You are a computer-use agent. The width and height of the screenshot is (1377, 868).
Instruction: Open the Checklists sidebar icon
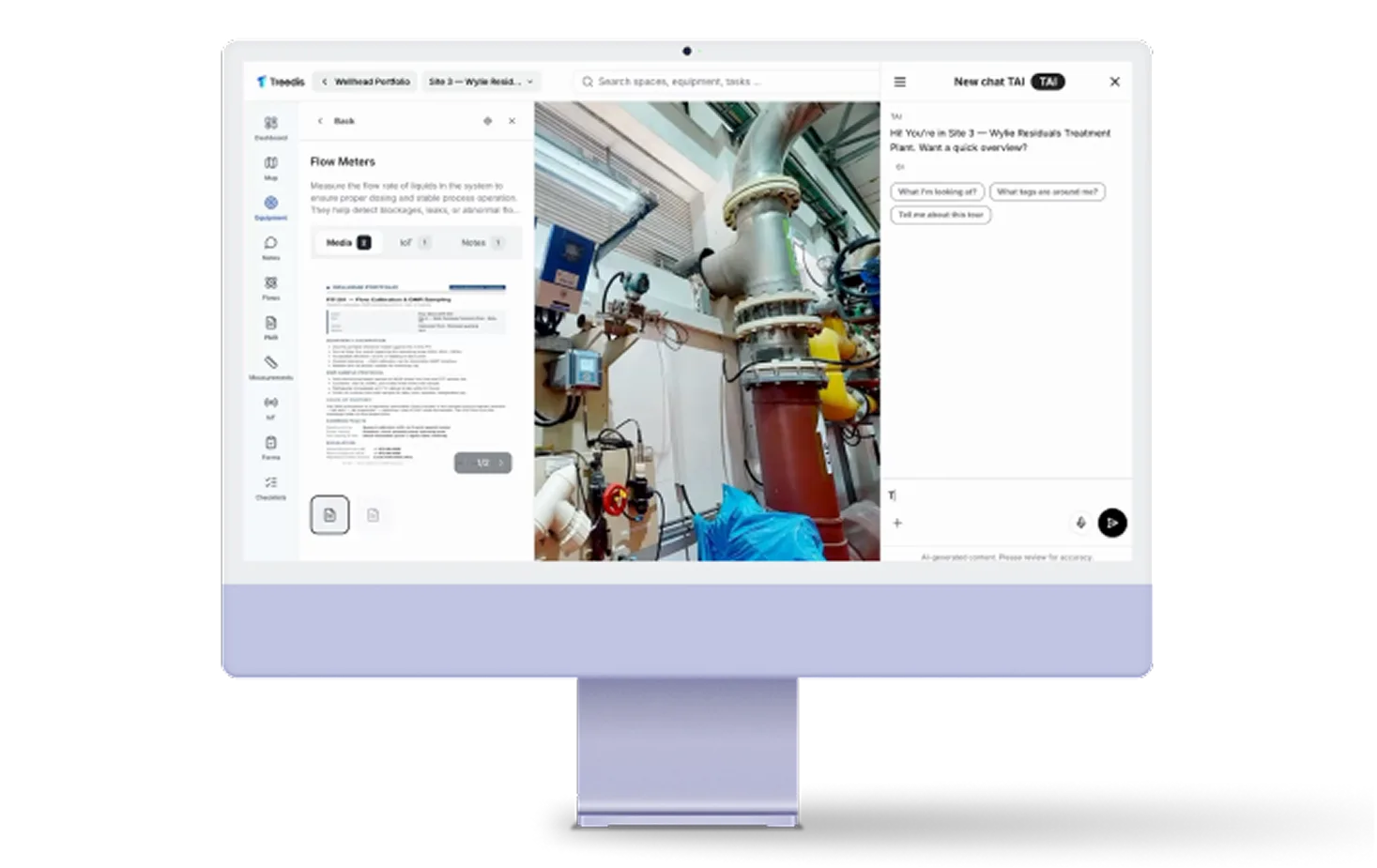coord(270,487)
